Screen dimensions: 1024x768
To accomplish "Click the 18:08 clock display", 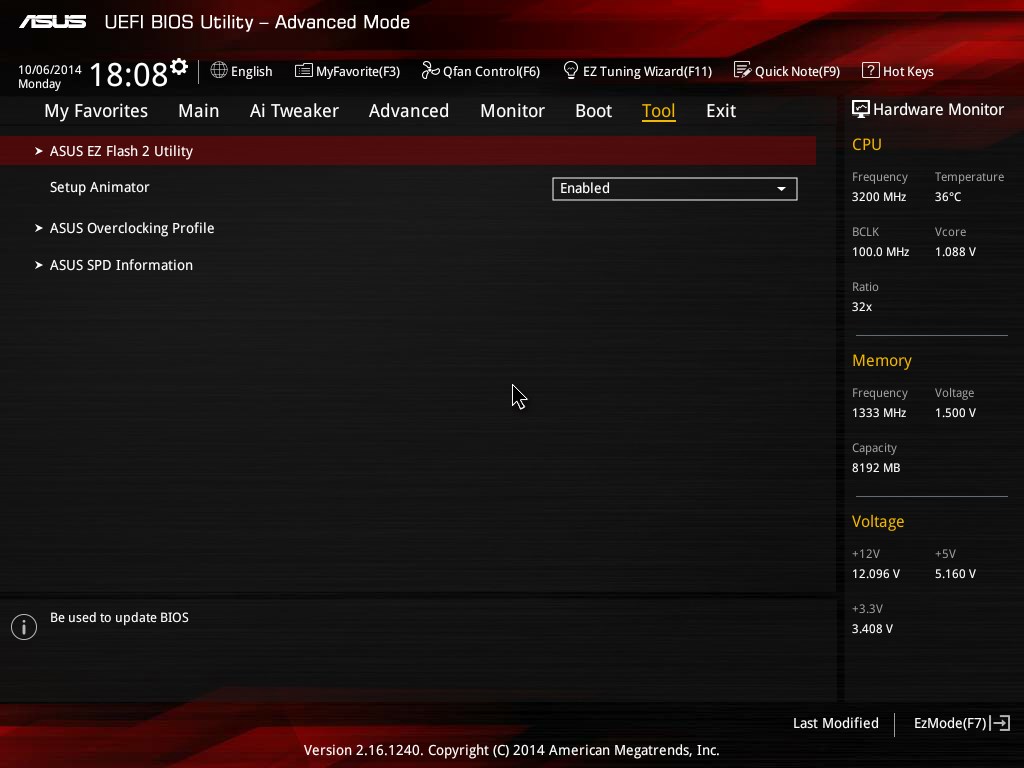I will (128, 74).
